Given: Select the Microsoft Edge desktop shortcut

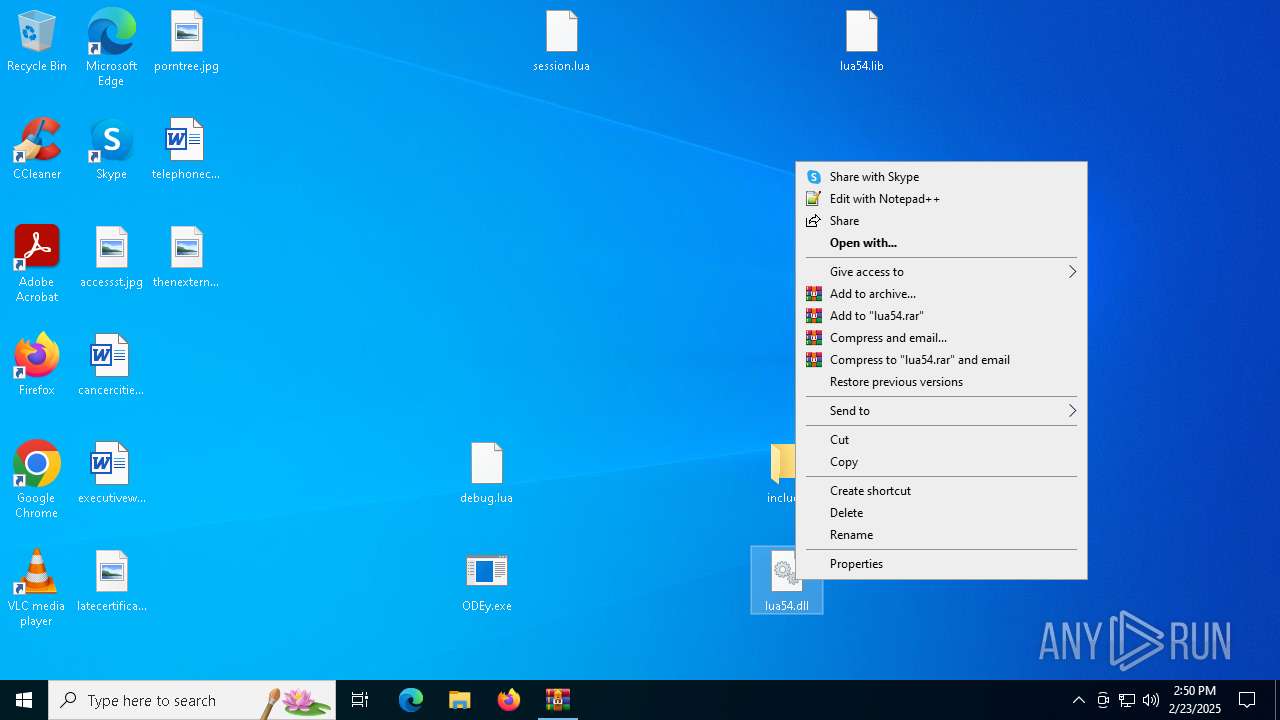Looking at the screenshot, I should pyautogui.click(x=111, y=48).
